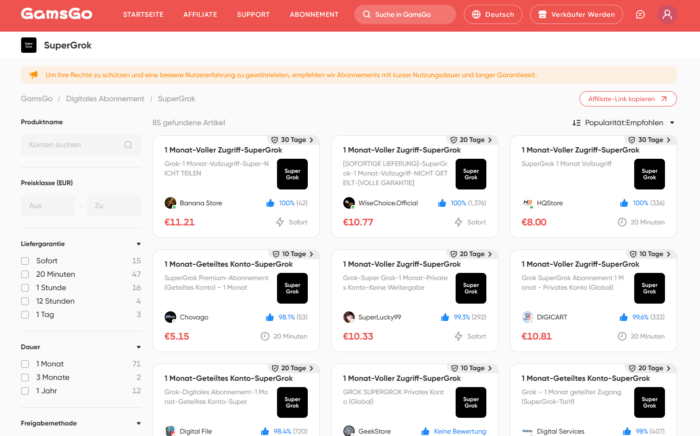Expand 20 Tage guarantee on WiseChoice.Official card
The image size is (700, 436).
click(471, 140)
